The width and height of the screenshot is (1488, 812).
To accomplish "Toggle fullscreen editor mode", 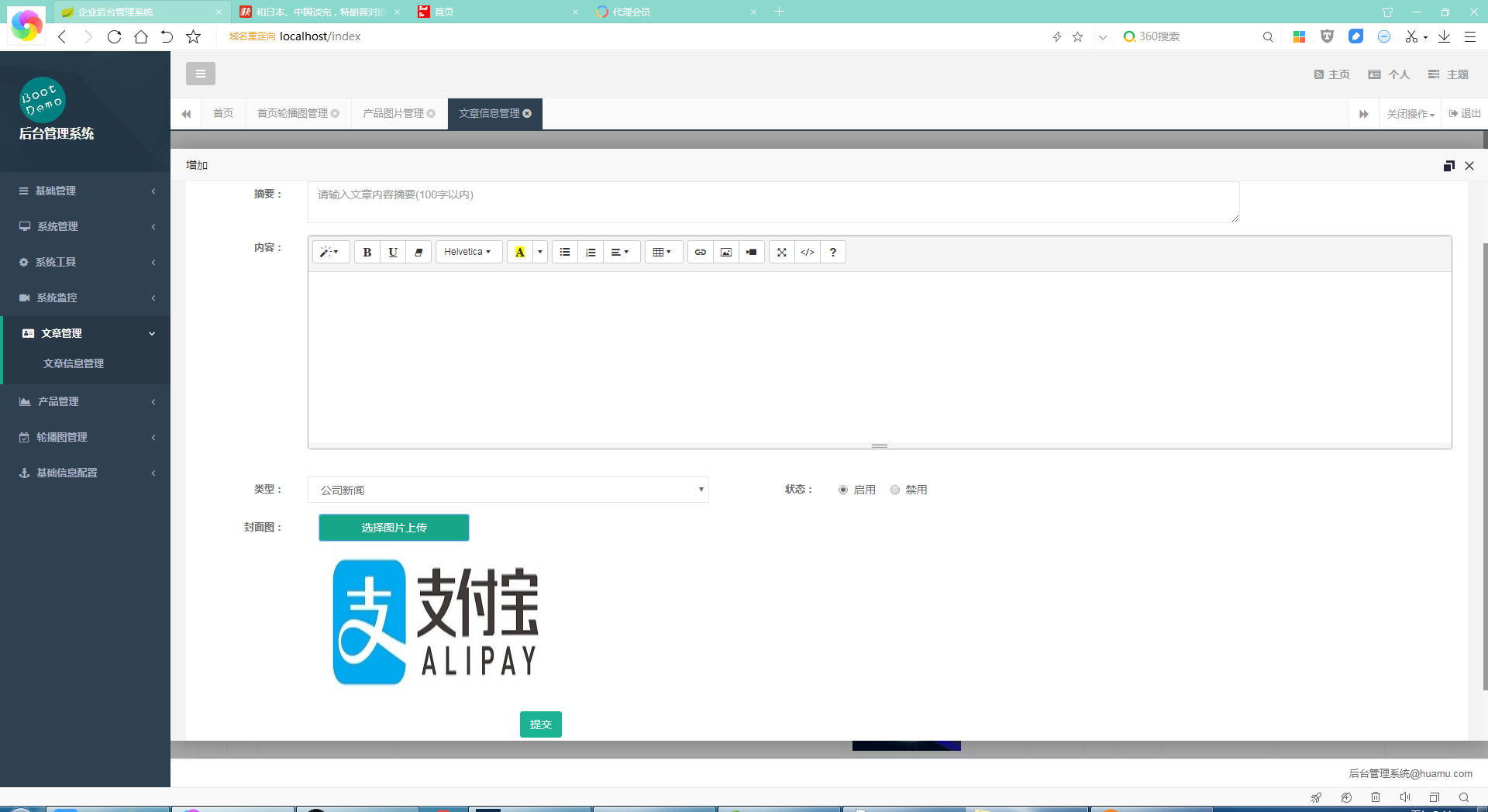I will pyautogui.click(x=782, y=252).
